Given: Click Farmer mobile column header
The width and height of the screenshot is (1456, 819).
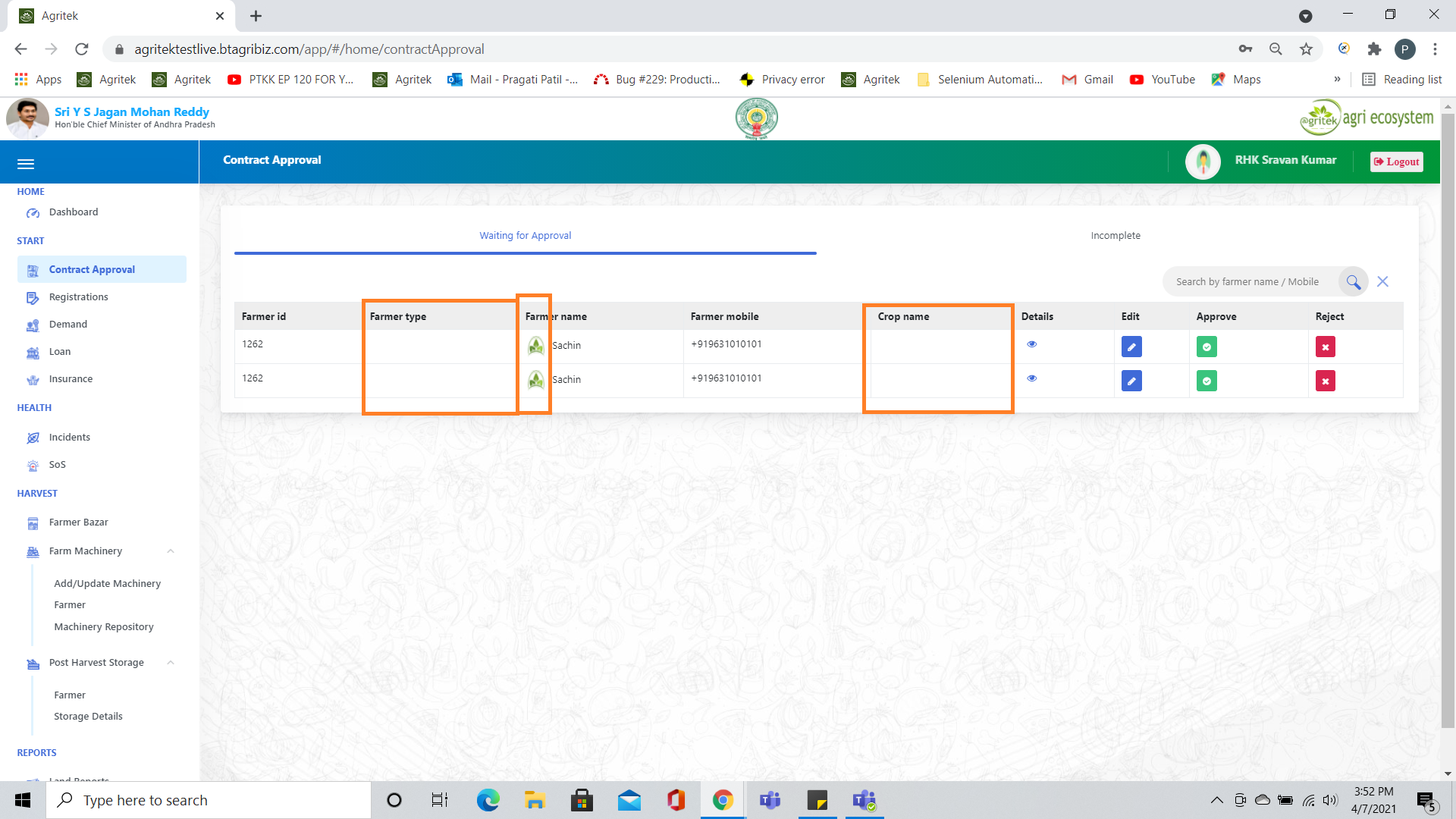Looking at the screenshot, I should tap(724, 316).
